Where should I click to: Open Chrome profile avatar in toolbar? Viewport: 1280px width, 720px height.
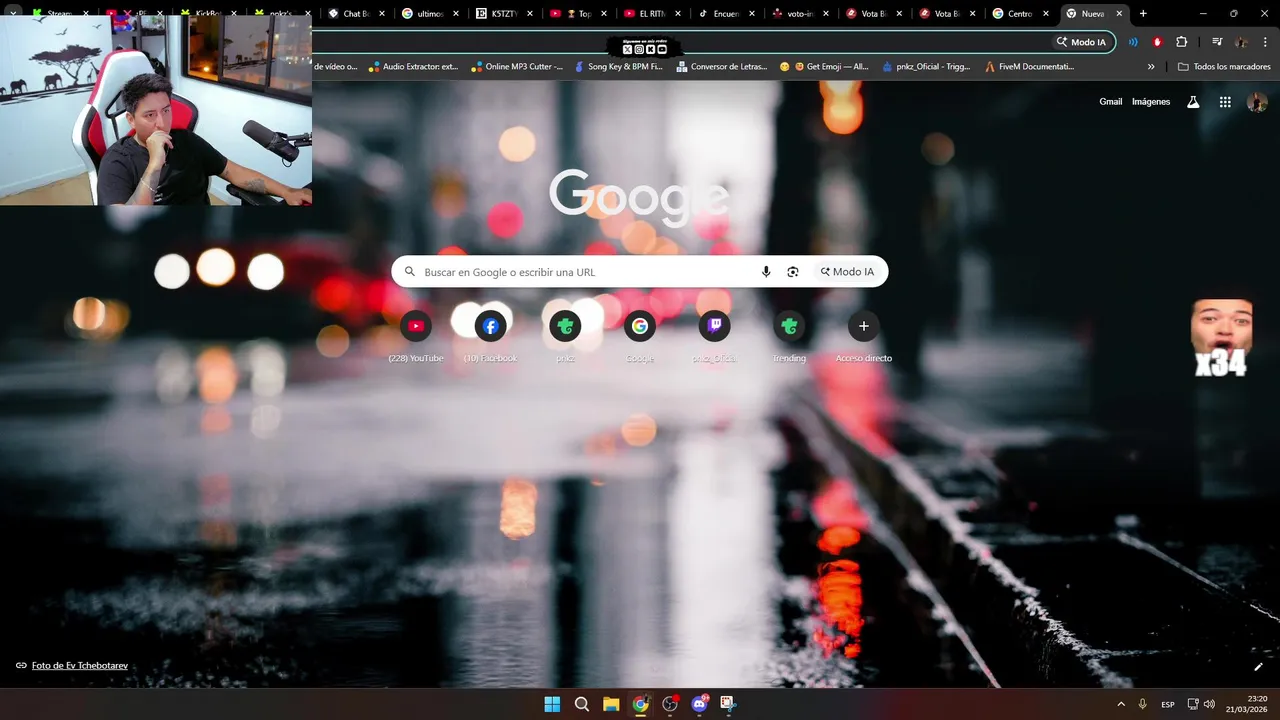(1241, 42)
